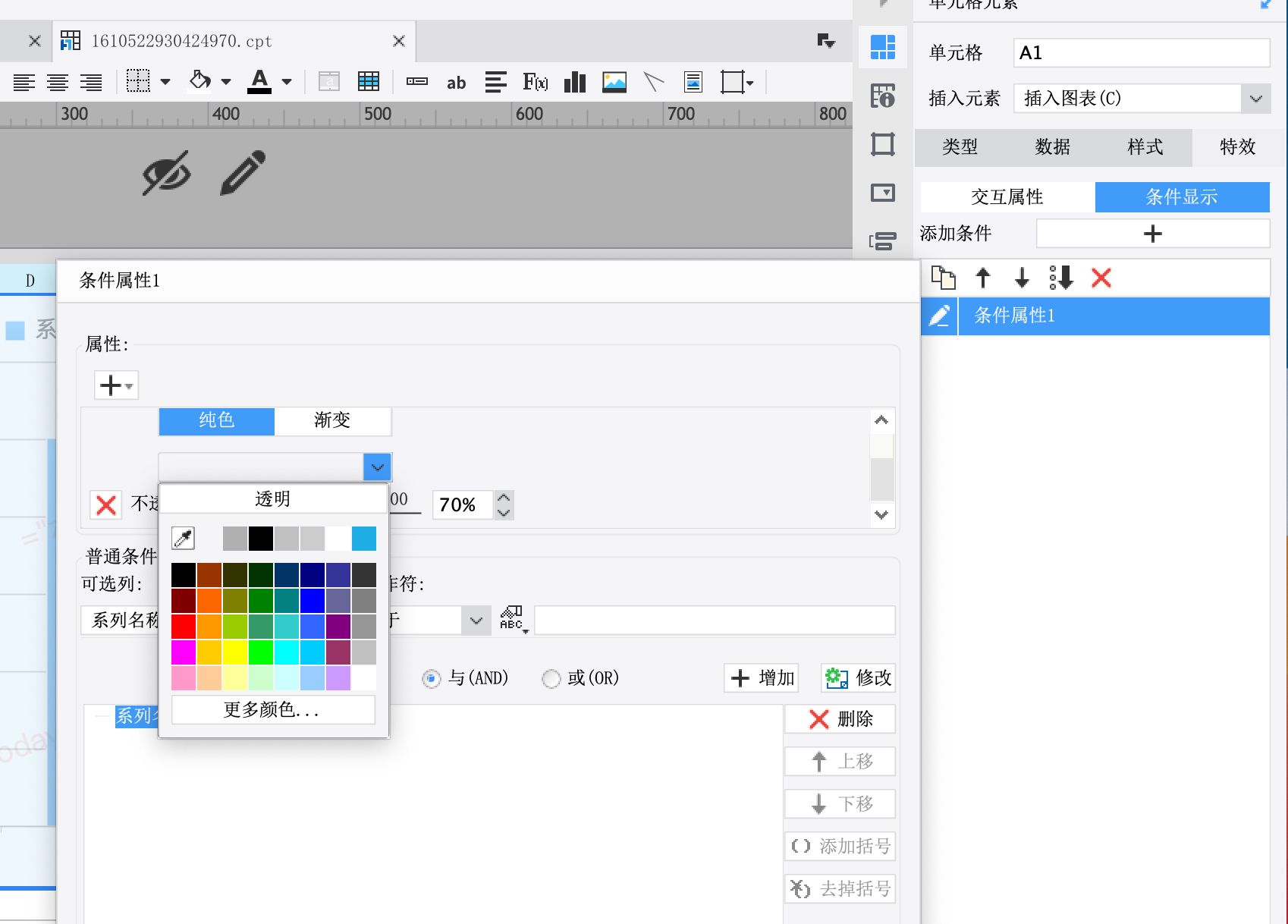Screen dimensions: 1288x924
Task: Pick the bright yellow color swatch
Action: pyautogui.click(x=235, y=652)
